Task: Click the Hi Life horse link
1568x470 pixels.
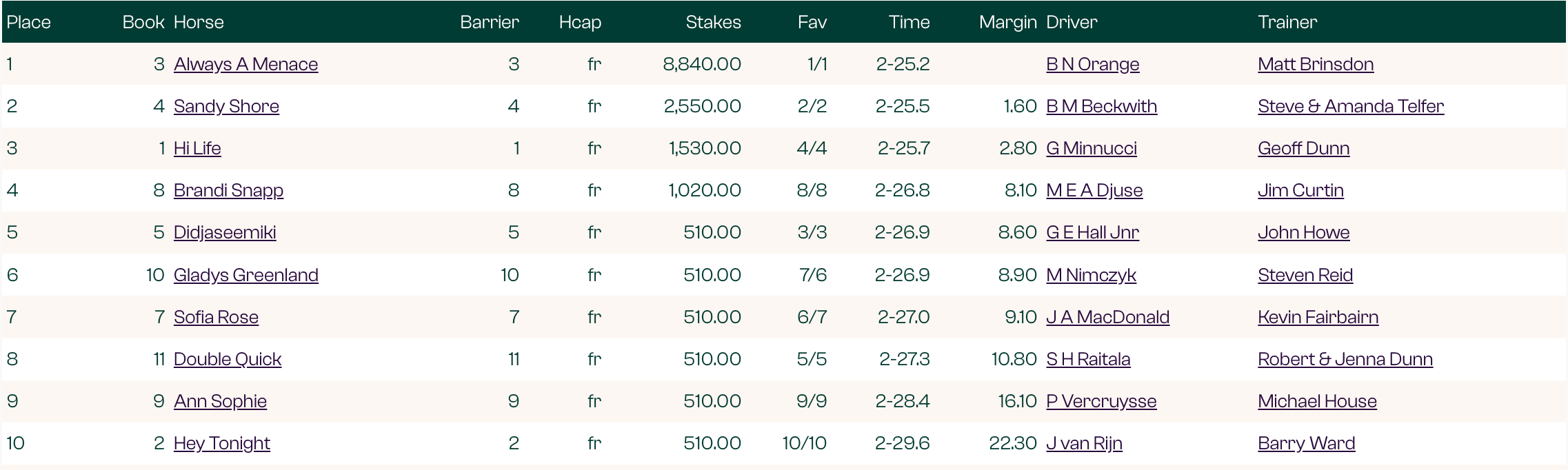Action: (x=197, y=148)
